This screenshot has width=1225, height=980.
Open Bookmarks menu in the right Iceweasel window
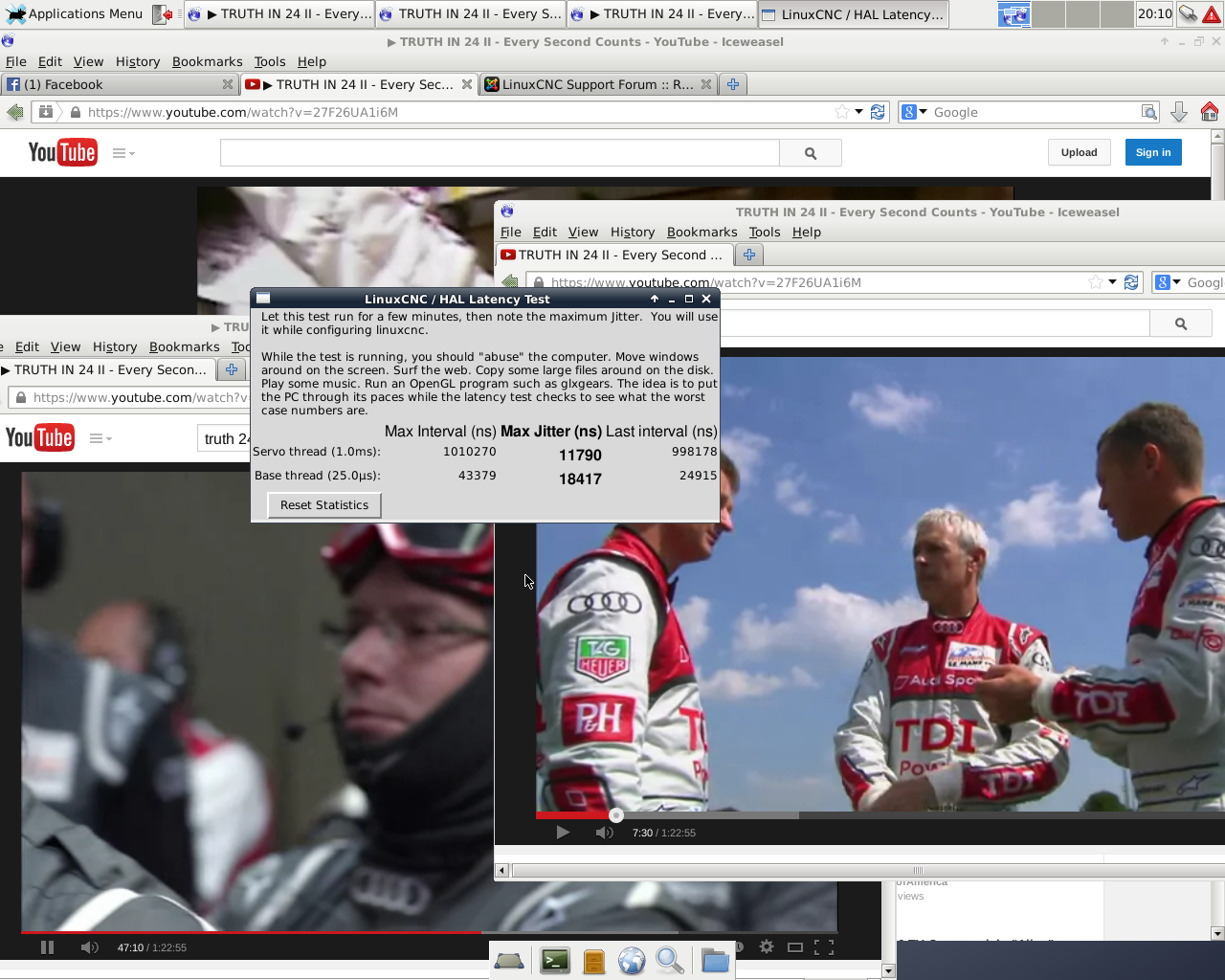click(x=702, y=232)
